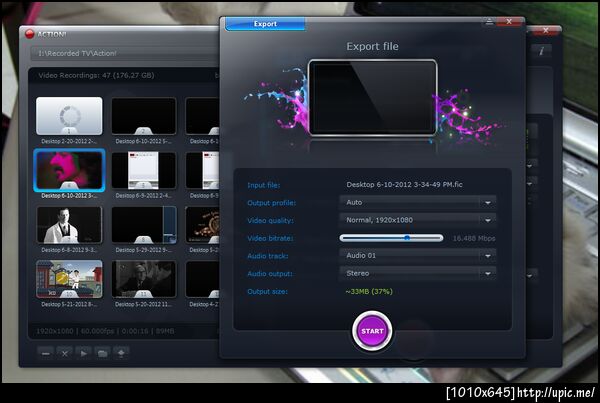Click the upload arrow icon in bottom toolbar
The width and height of the screenshot is (600, 403).
121,353
